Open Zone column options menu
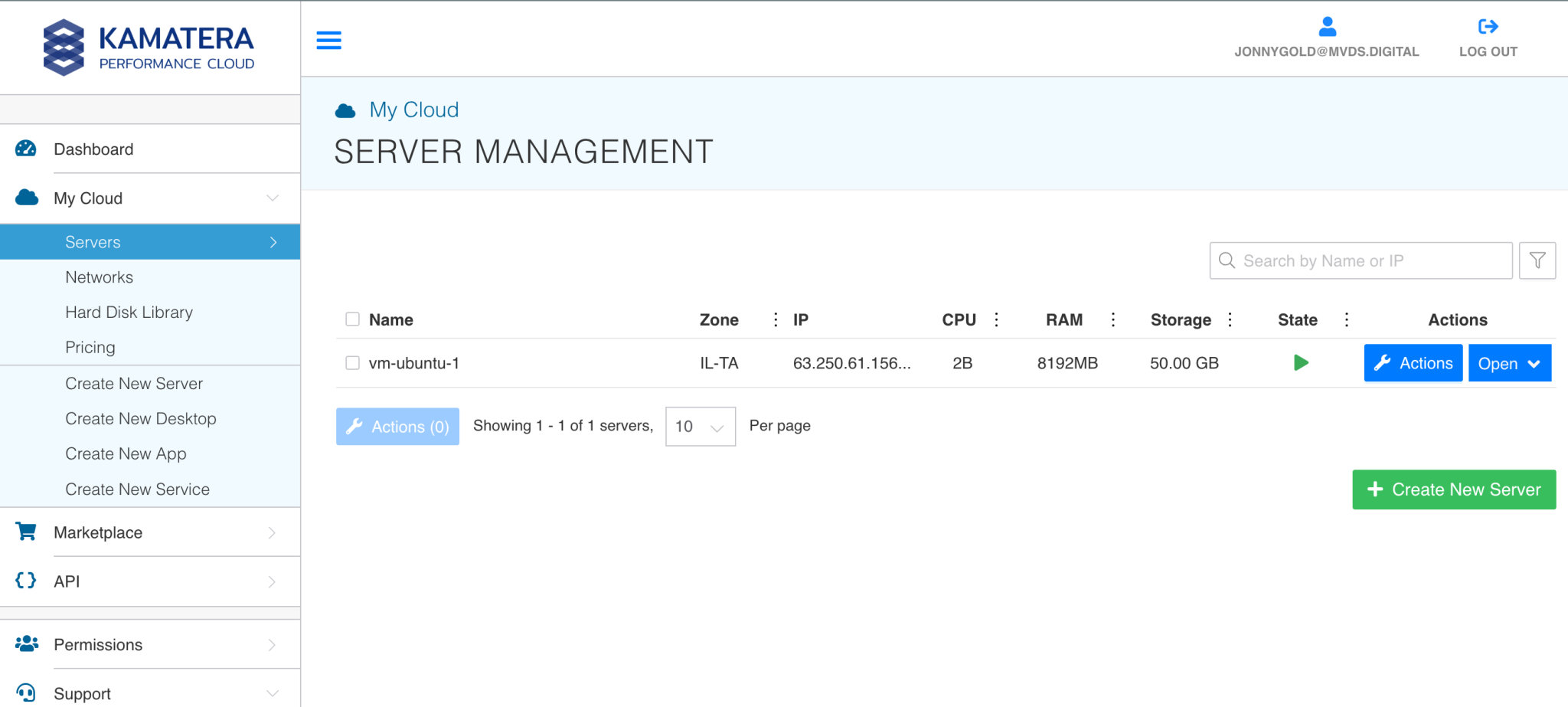This screenshot has width=1568, height=707. tap(776, 319)
